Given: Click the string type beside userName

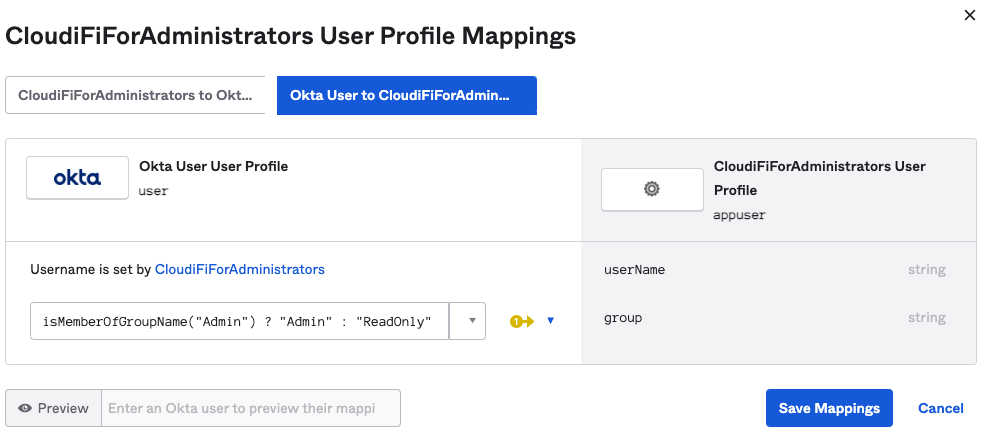Looking at the screenshot, I should tap(927, 270).
